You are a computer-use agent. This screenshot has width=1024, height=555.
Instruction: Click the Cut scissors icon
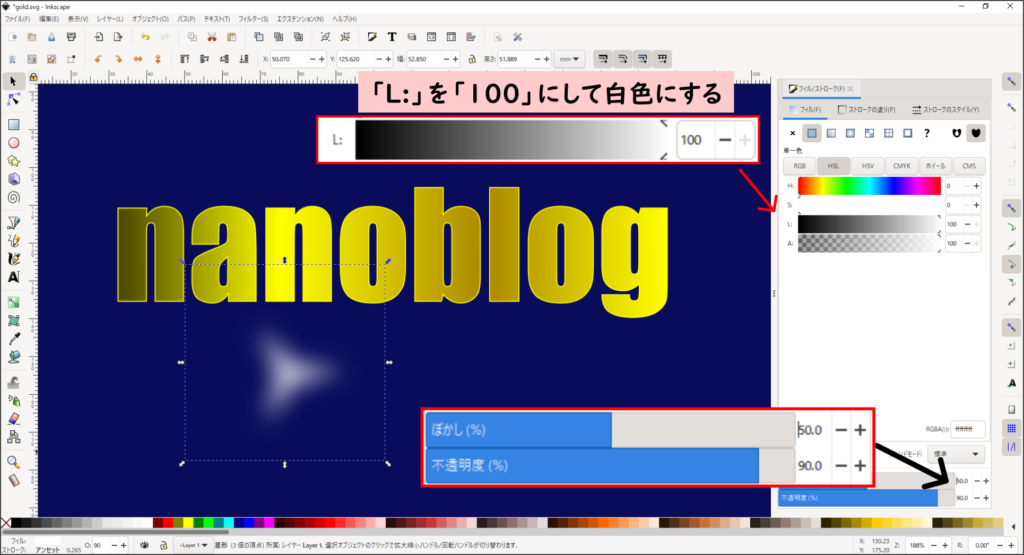click(212, 38)
